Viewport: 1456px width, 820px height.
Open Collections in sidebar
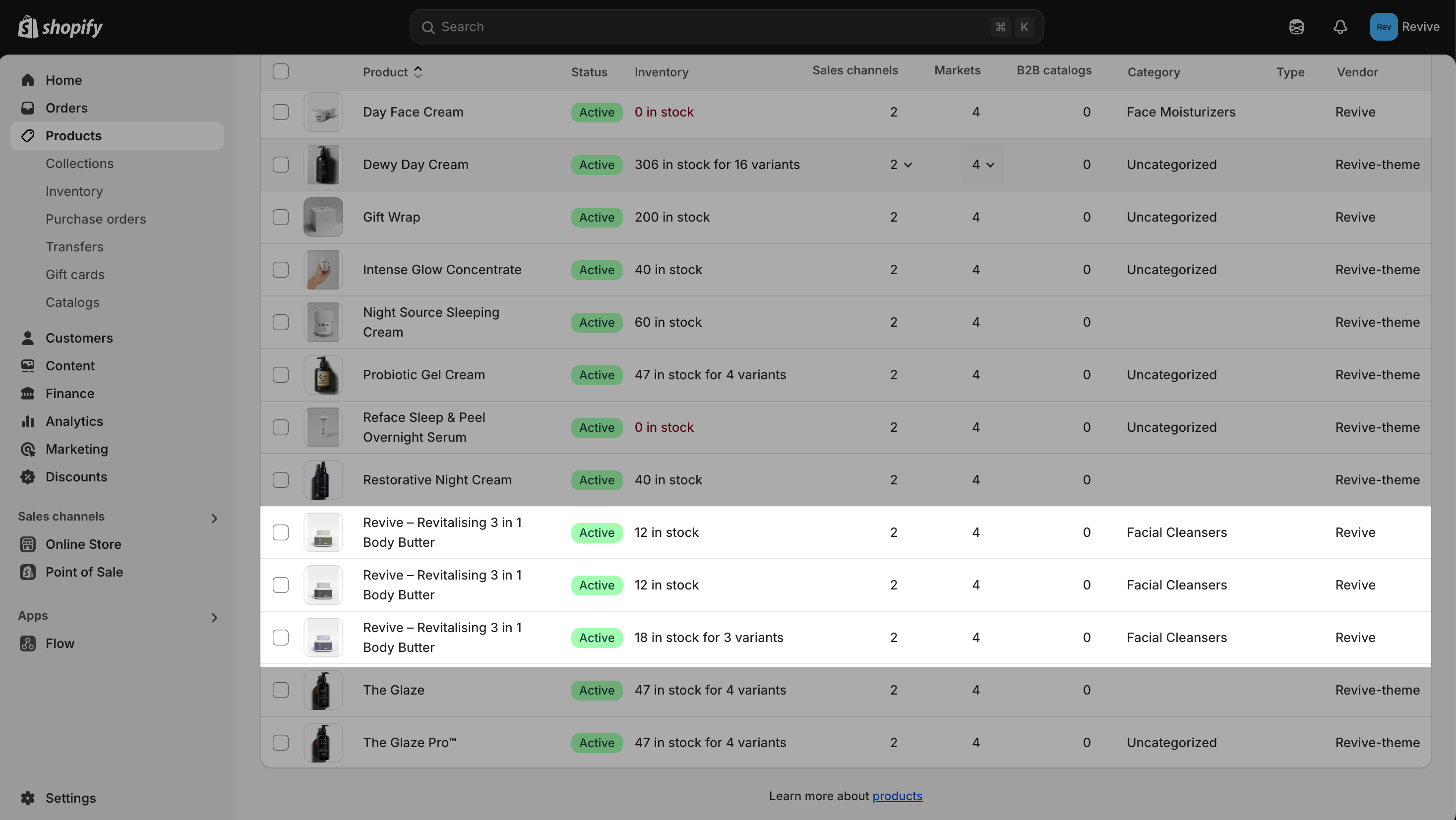[x=80, y=163]
